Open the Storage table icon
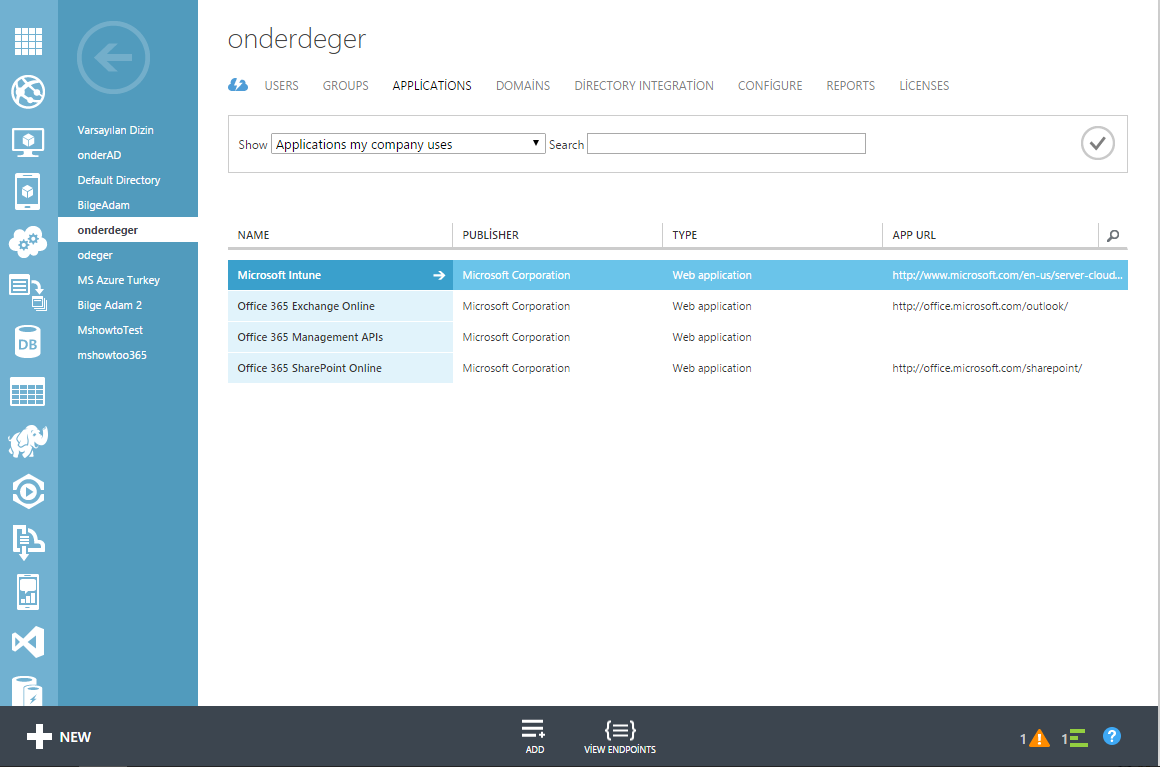1160x767 pixels. pos(28,392)
